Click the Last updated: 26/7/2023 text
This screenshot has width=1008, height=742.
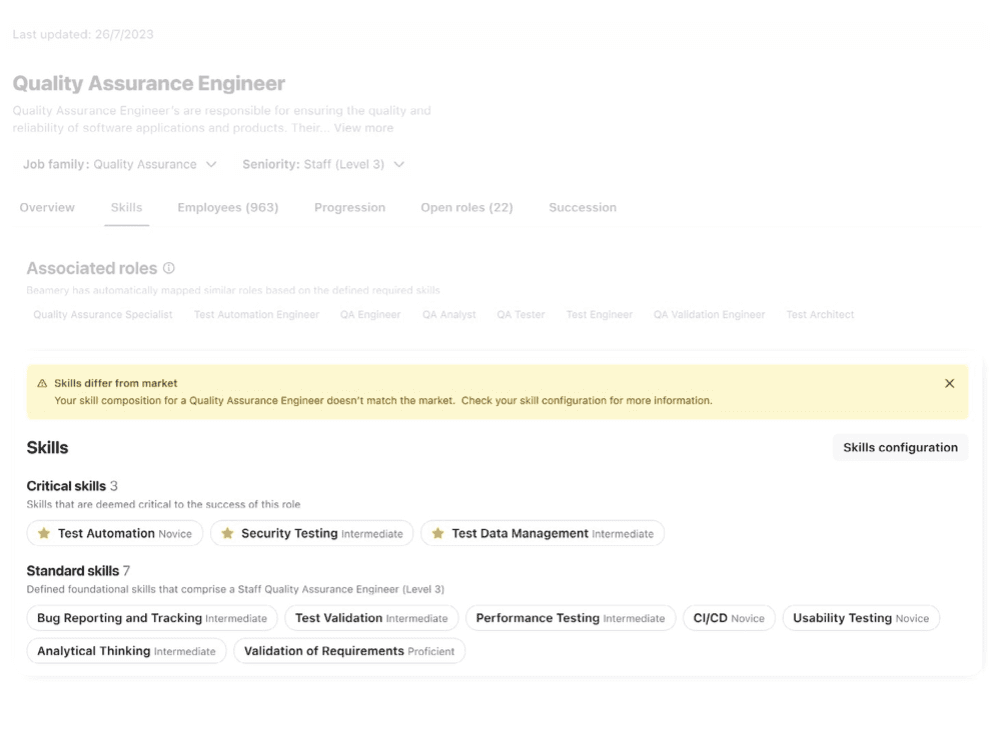pos(83,35)
